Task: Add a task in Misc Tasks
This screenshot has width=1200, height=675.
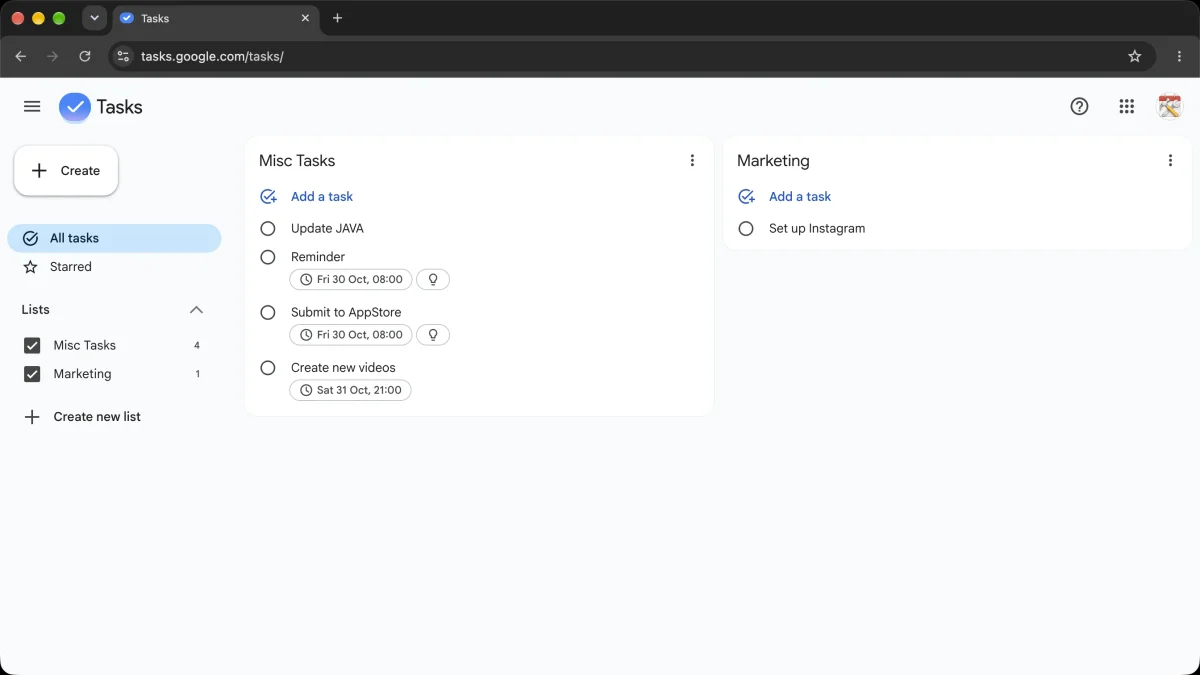Action: 322,197
